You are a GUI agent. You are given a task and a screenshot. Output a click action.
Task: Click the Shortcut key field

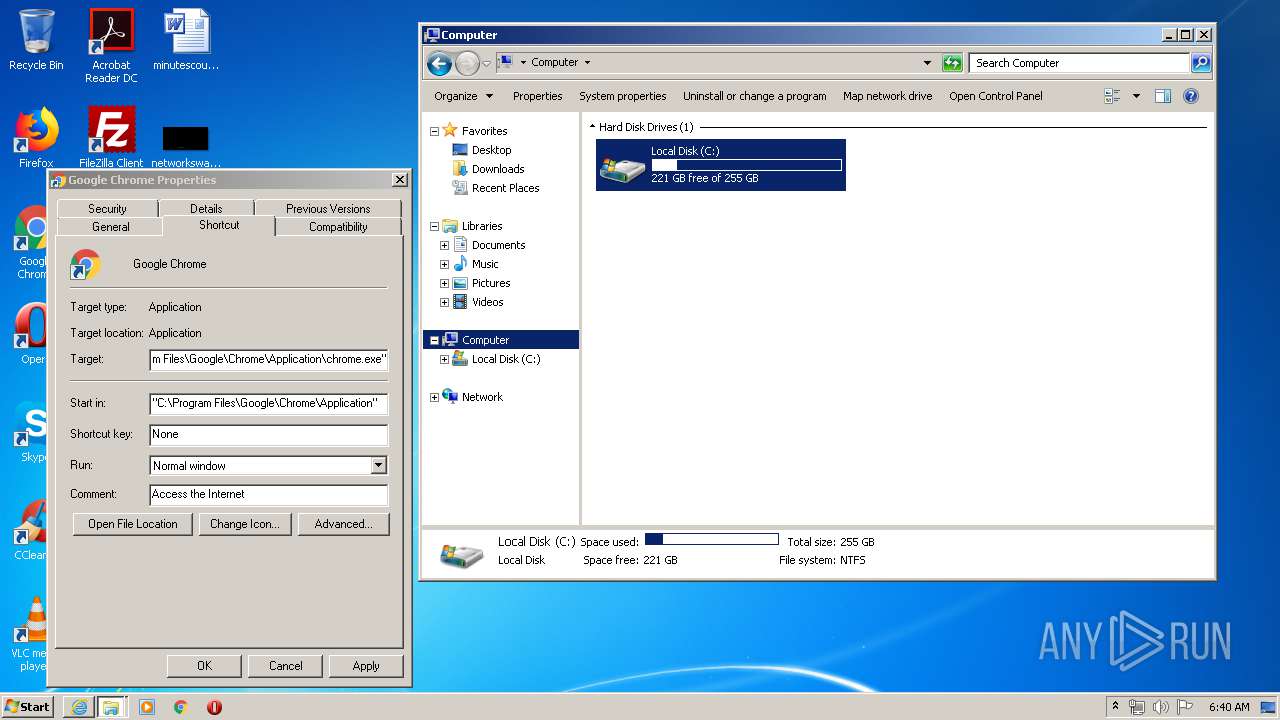(268, 434)
